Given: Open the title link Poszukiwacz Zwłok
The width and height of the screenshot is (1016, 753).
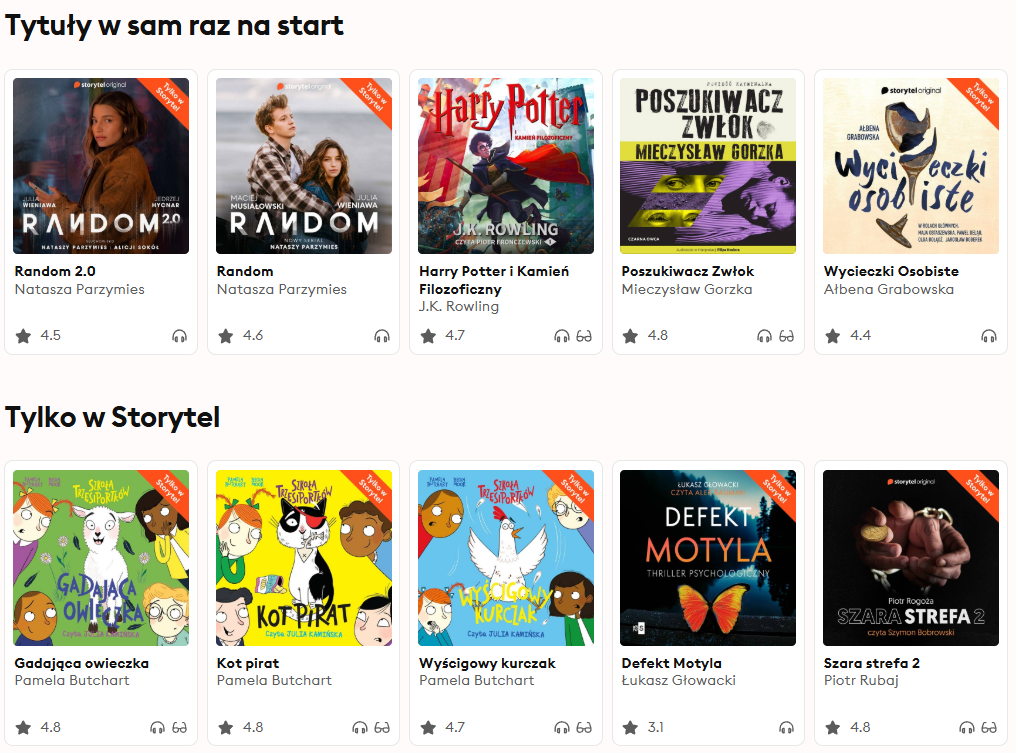Looking at the screenshot, I should 687,271.
